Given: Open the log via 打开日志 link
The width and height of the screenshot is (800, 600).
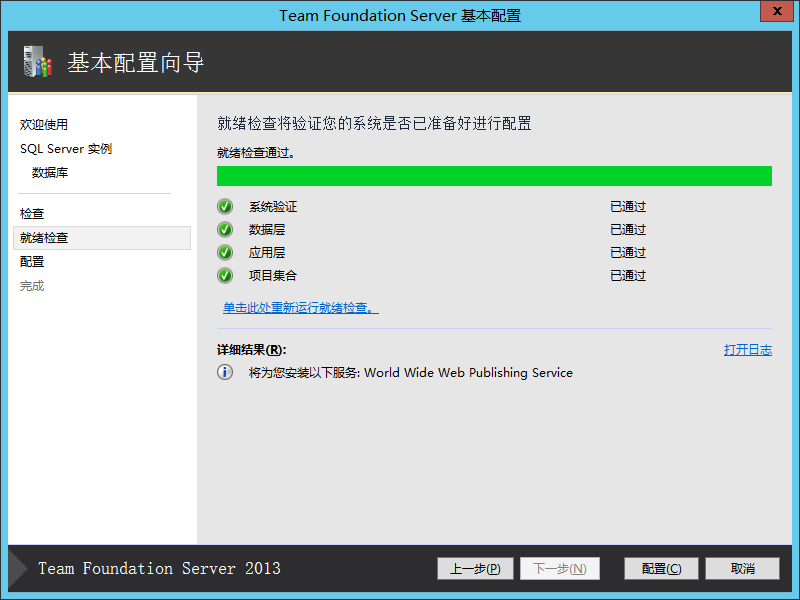Looking at the screenshot, I should click(747, 349).
